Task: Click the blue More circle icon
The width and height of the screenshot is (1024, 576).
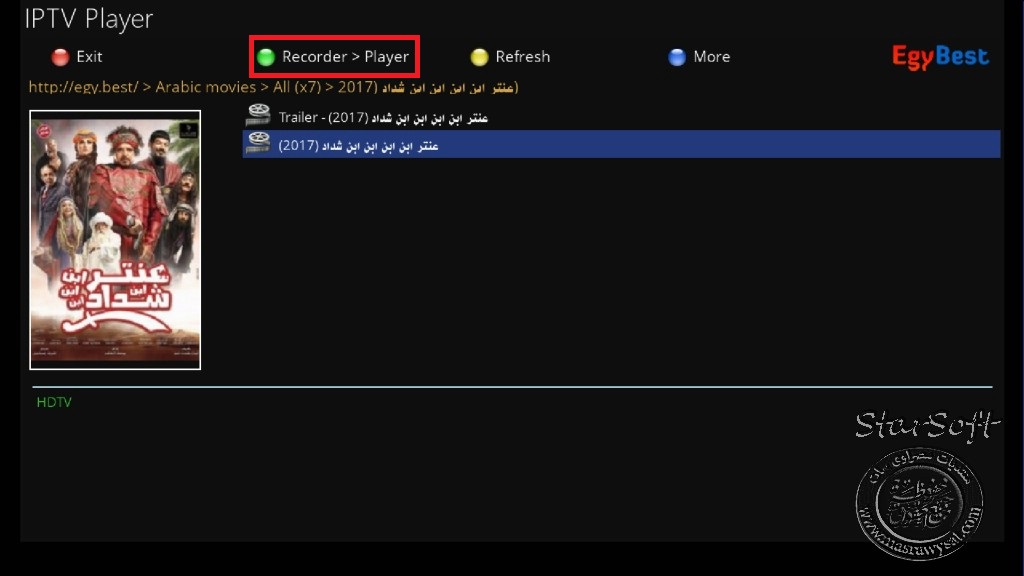Action: tap(677, 57)
